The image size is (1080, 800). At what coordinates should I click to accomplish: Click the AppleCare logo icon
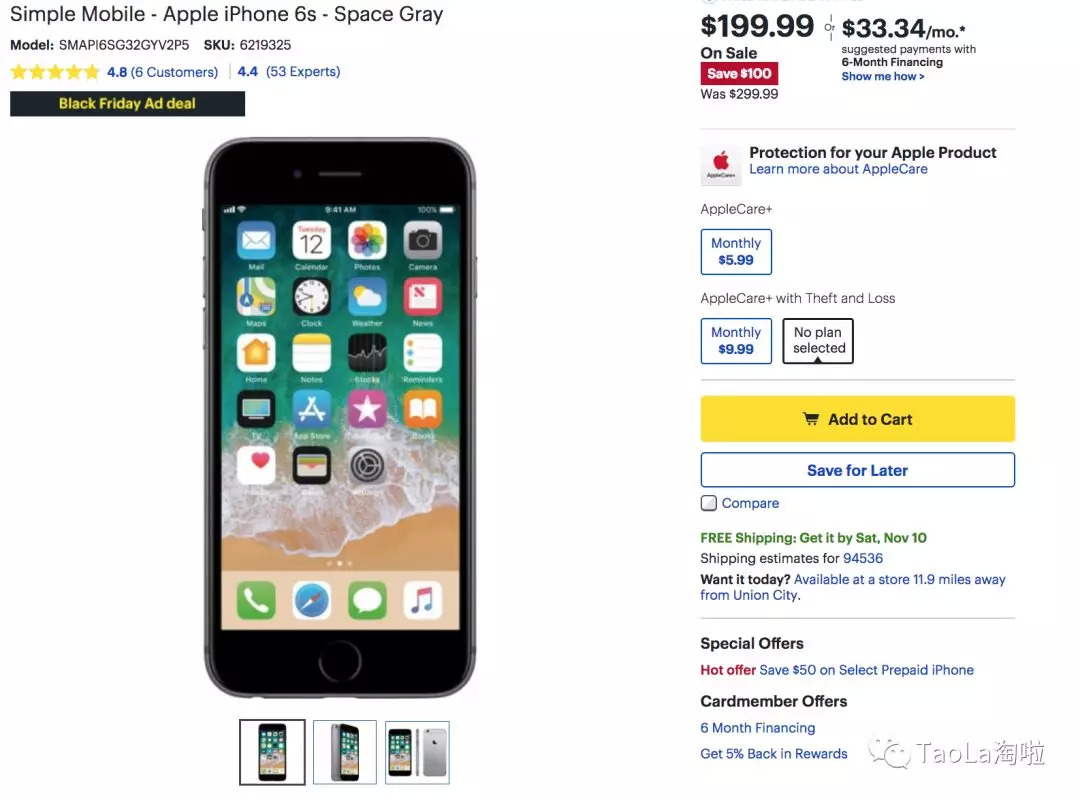[x=720, y=165]
